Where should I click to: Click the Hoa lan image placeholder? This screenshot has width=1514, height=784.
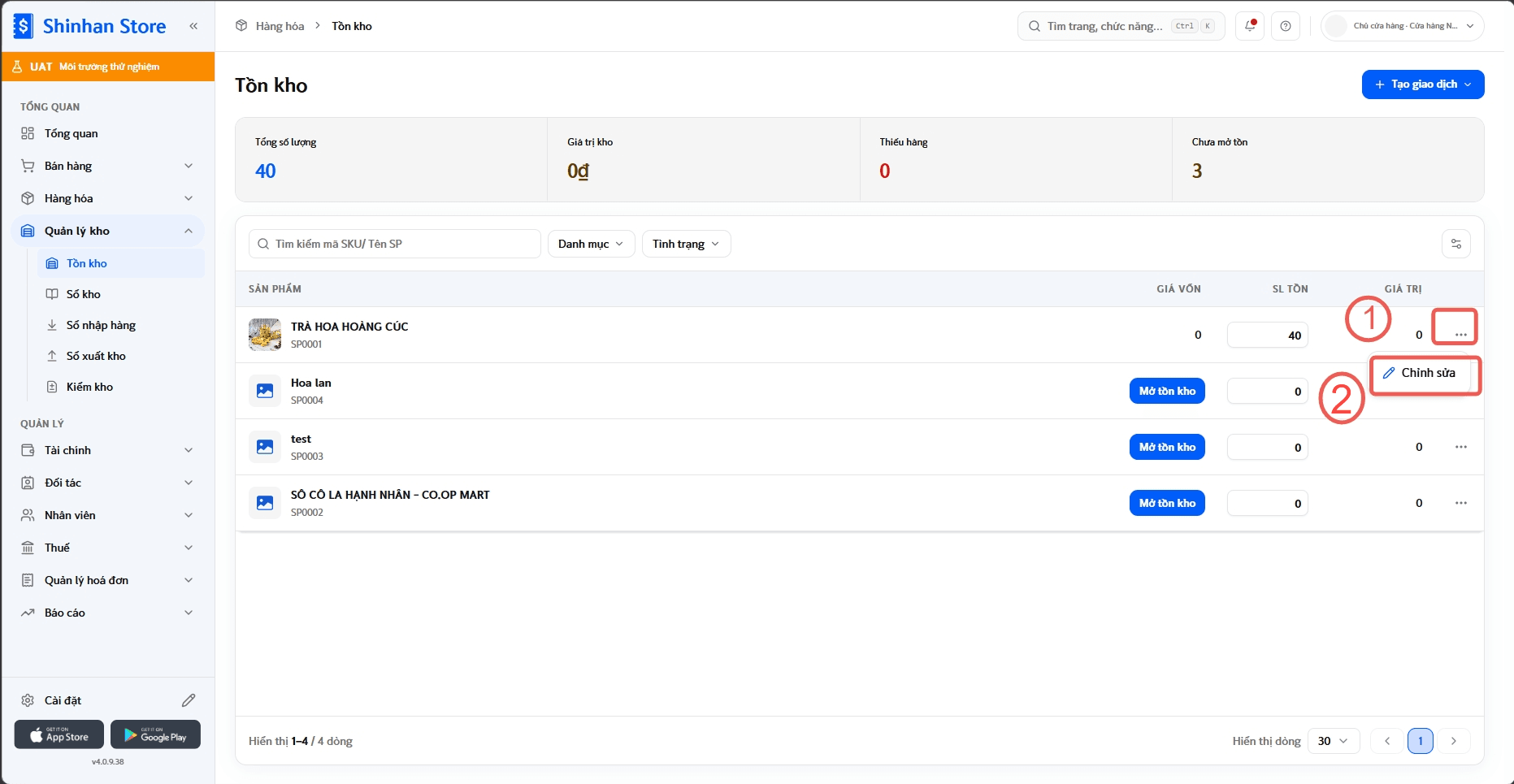[x=265, y=391]
